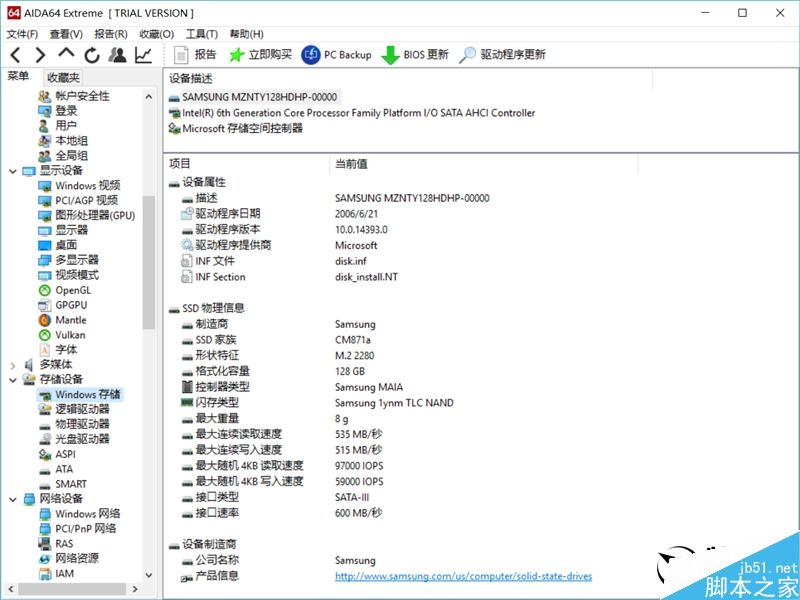Viewport: 800px width, 600px height.
Task: Open the 帮助(H) menu
Action: (x=246, y=34)
